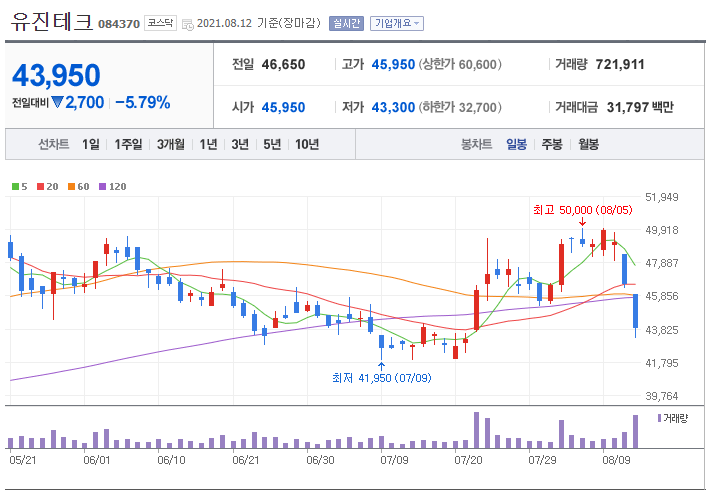Image resolution: width=706 pixels, height=490 pixels.
Task: Click the 상한가 60,600 text
Action: click(460, 64)
